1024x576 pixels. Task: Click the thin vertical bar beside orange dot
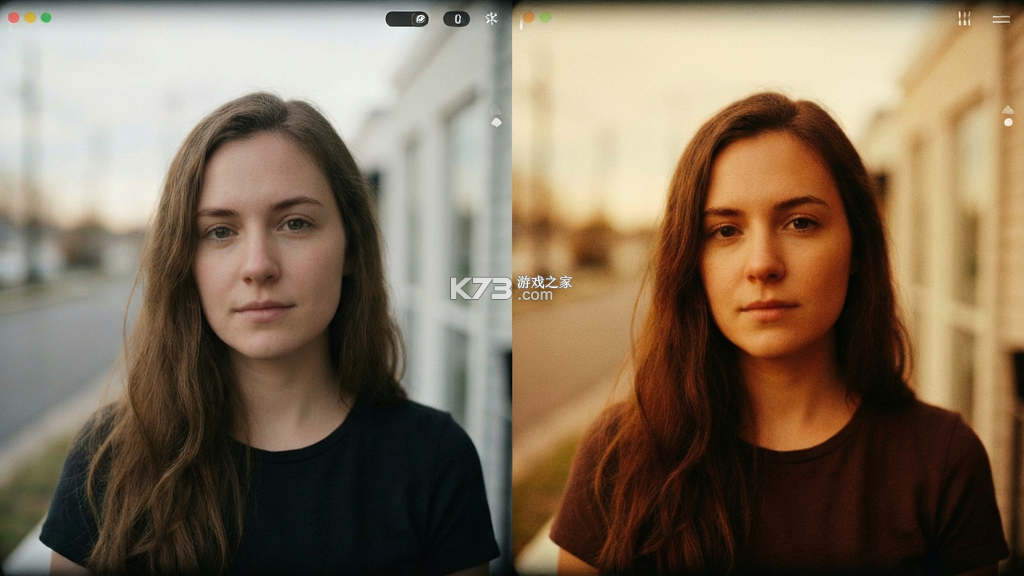click(520, 23)
